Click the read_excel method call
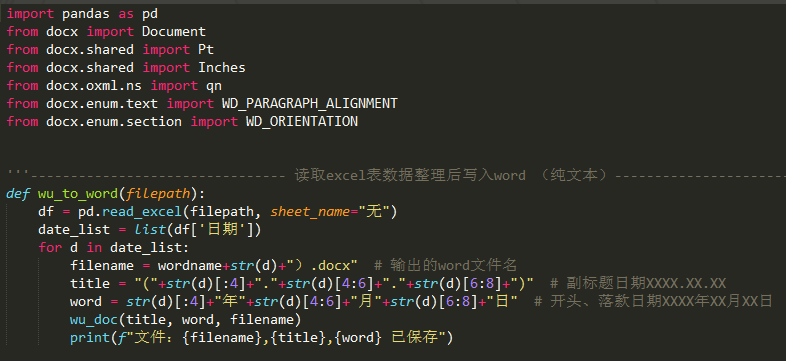The image size is (786, 361). (141, 212)
